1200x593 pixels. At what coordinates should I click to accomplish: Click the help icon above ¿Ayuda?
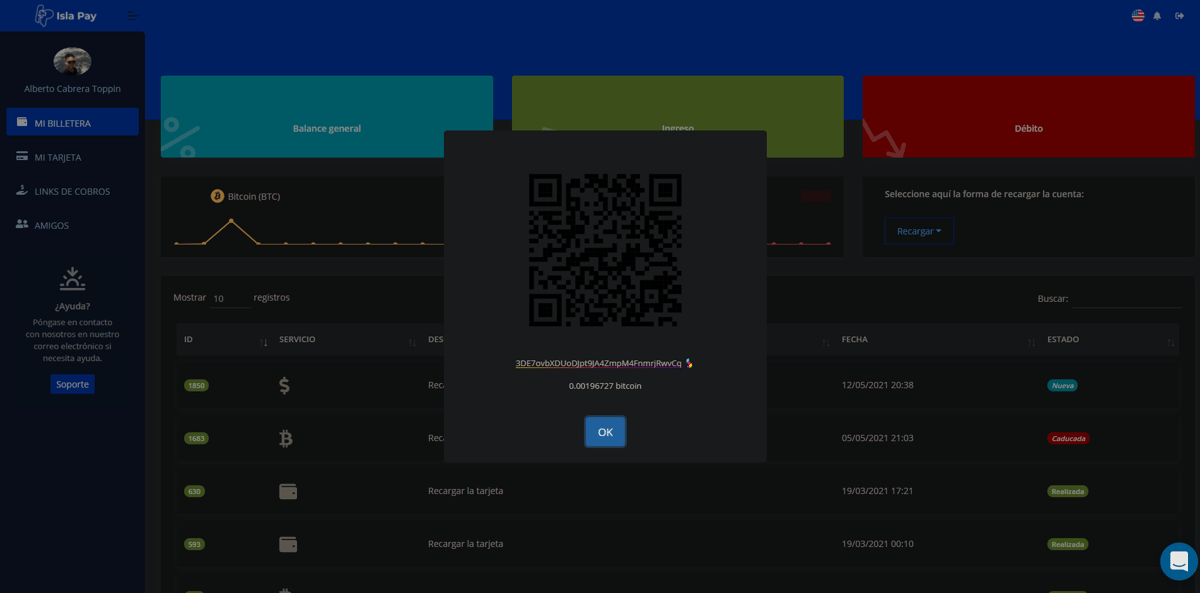(72, 279)
